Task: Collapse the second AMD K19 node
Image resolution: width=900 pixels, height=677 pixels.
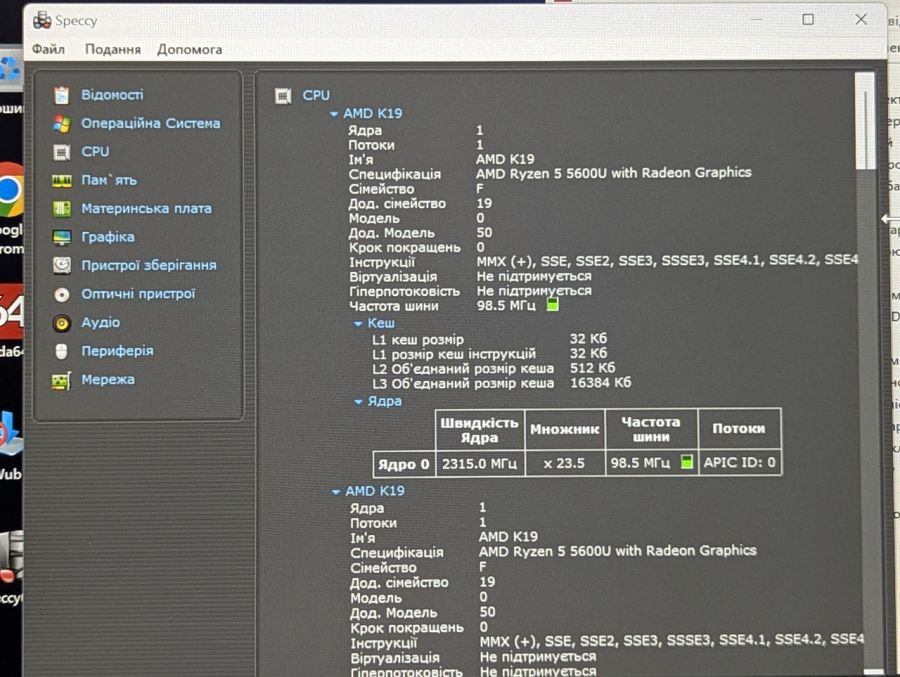Action: tap(336, 492)
